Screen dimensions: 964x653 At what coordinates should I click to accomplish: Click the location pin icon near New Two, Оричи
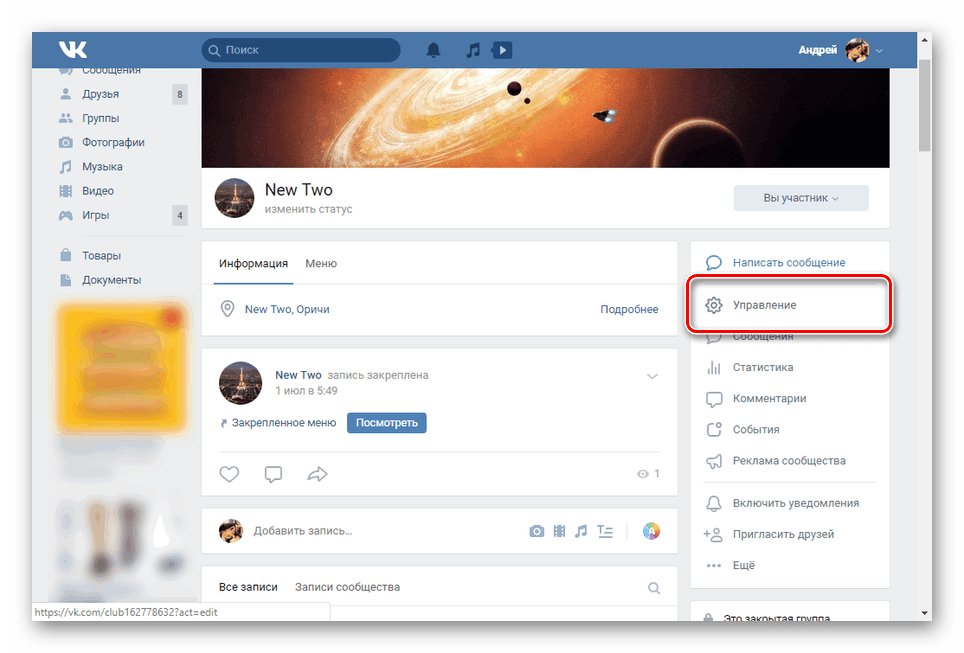tap(227, 309)
